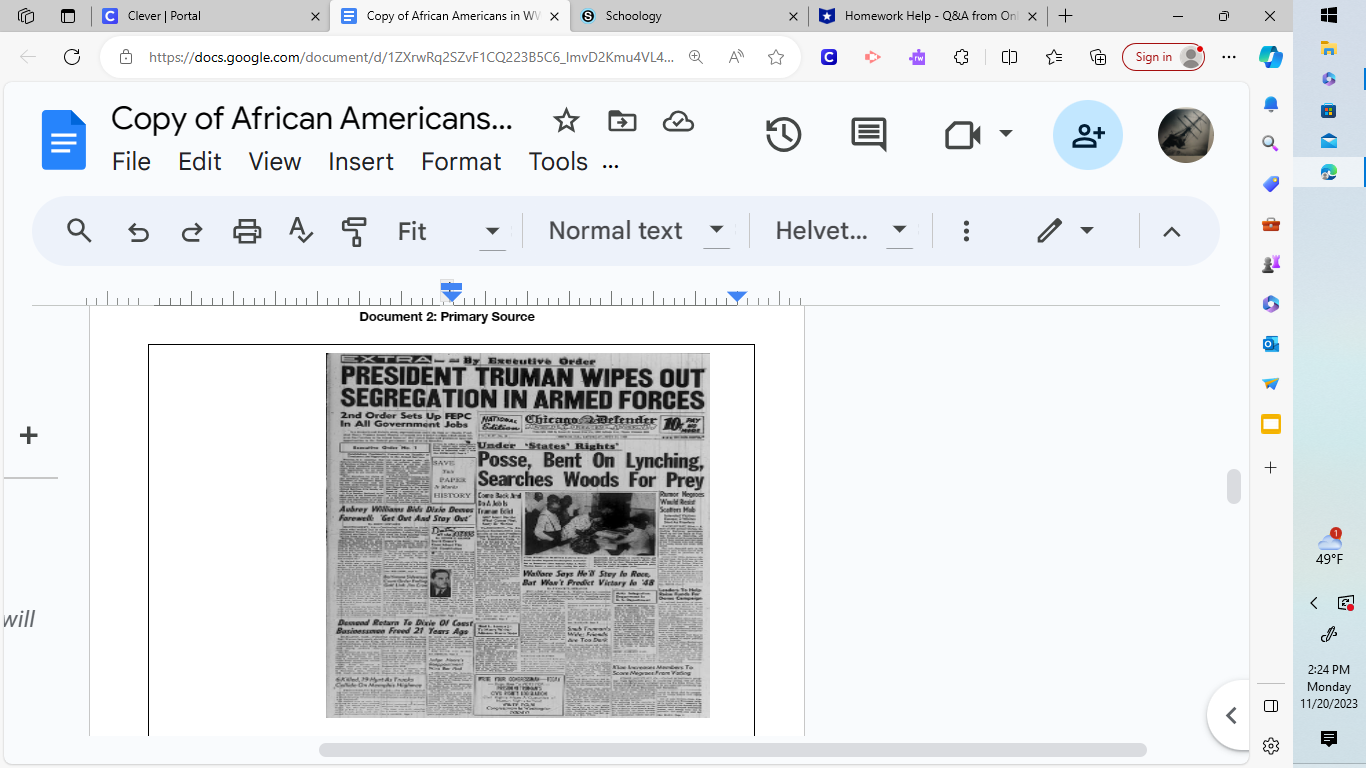This screenshot has width=1366, height=768.
Task: Open the Format menu
Action: [x=461, y=161]
